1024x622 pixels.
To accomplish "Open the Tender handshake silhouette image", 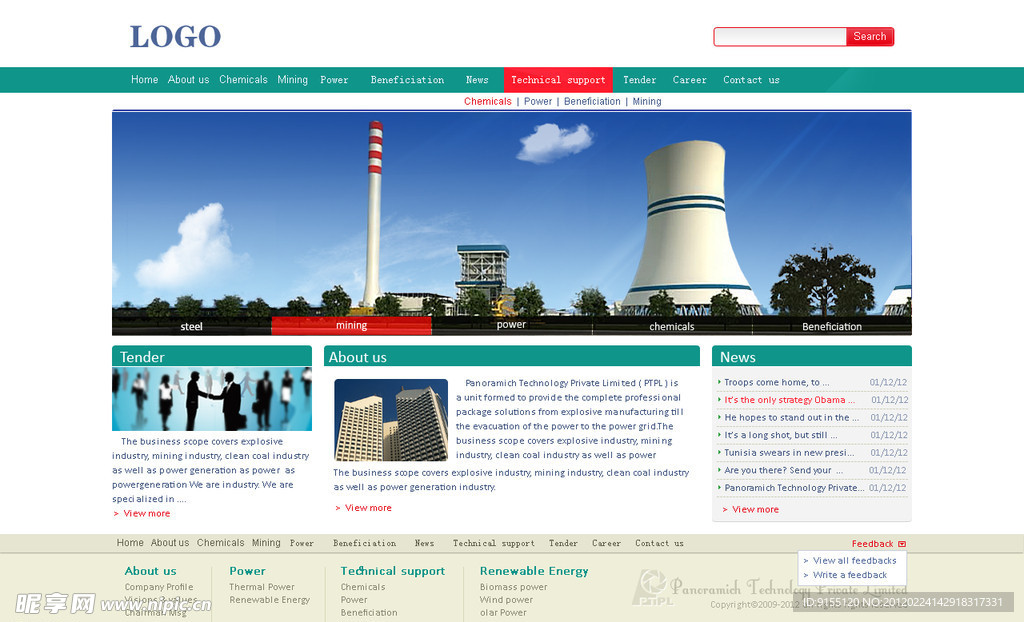I will 211,399.
